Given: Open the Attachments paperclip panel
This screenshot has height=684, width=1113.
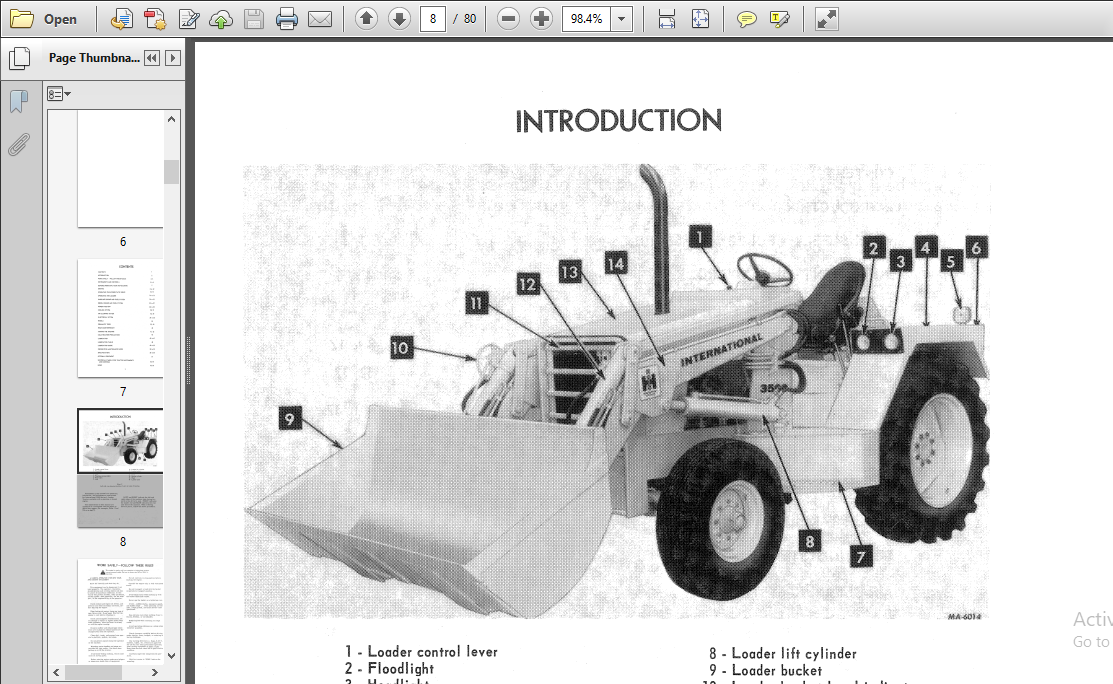Looking at the screenshot, I should click(x=19, y=145).
